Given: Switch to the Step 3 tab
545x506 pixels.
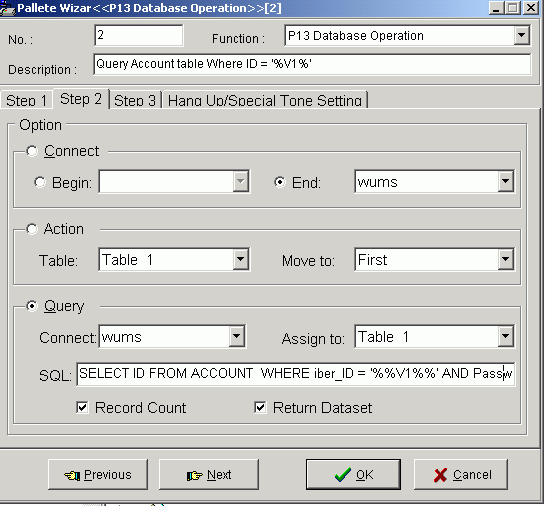Looking at the screenshot, I should coord(135,100).
